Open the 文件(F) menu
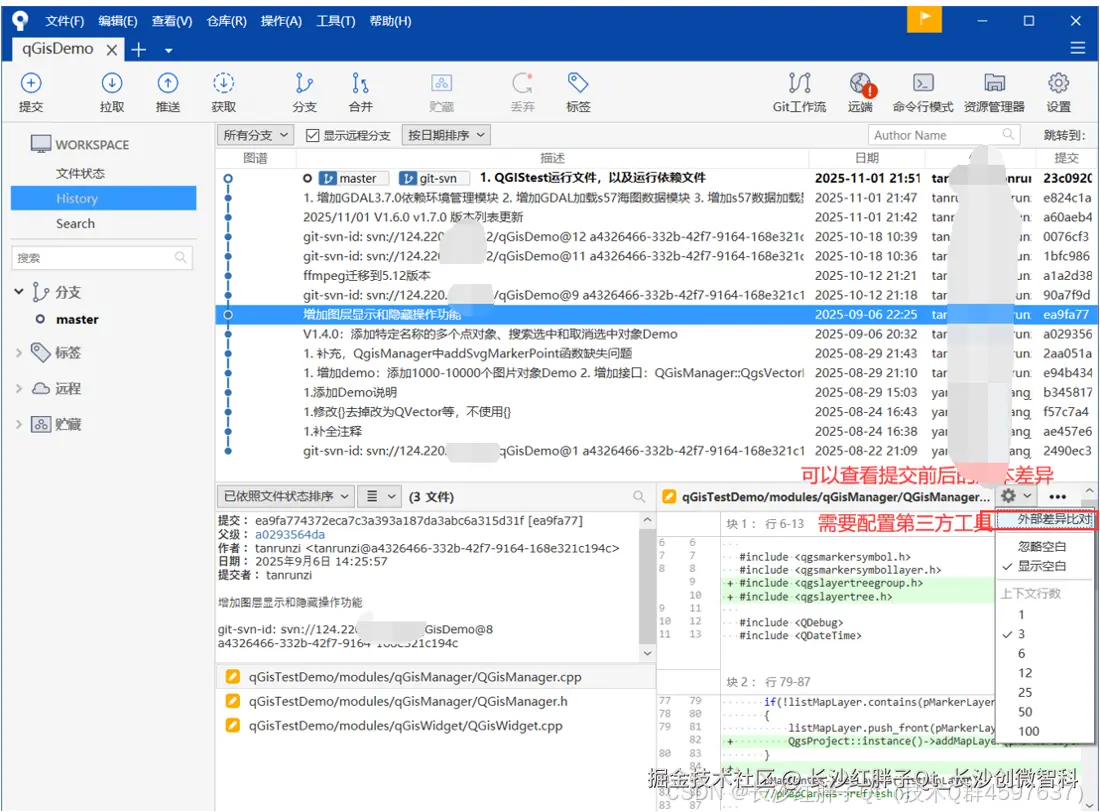The height and width of the screenshot is (812, 1100). (65, 21)
